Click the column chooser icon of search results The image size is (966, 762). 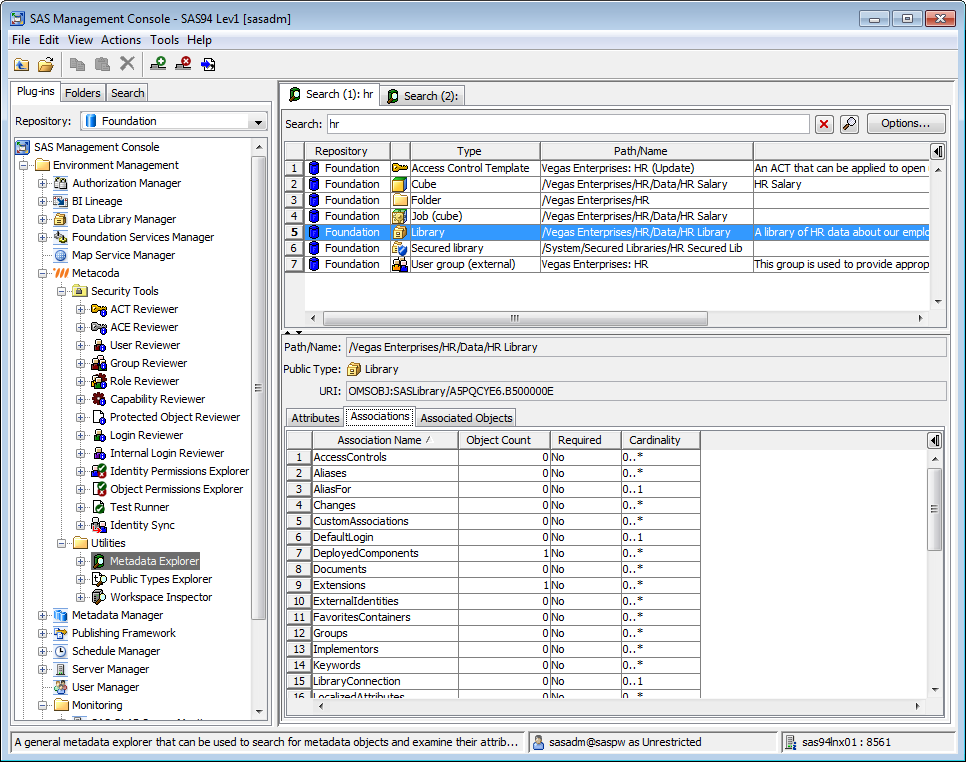point(937,151)
